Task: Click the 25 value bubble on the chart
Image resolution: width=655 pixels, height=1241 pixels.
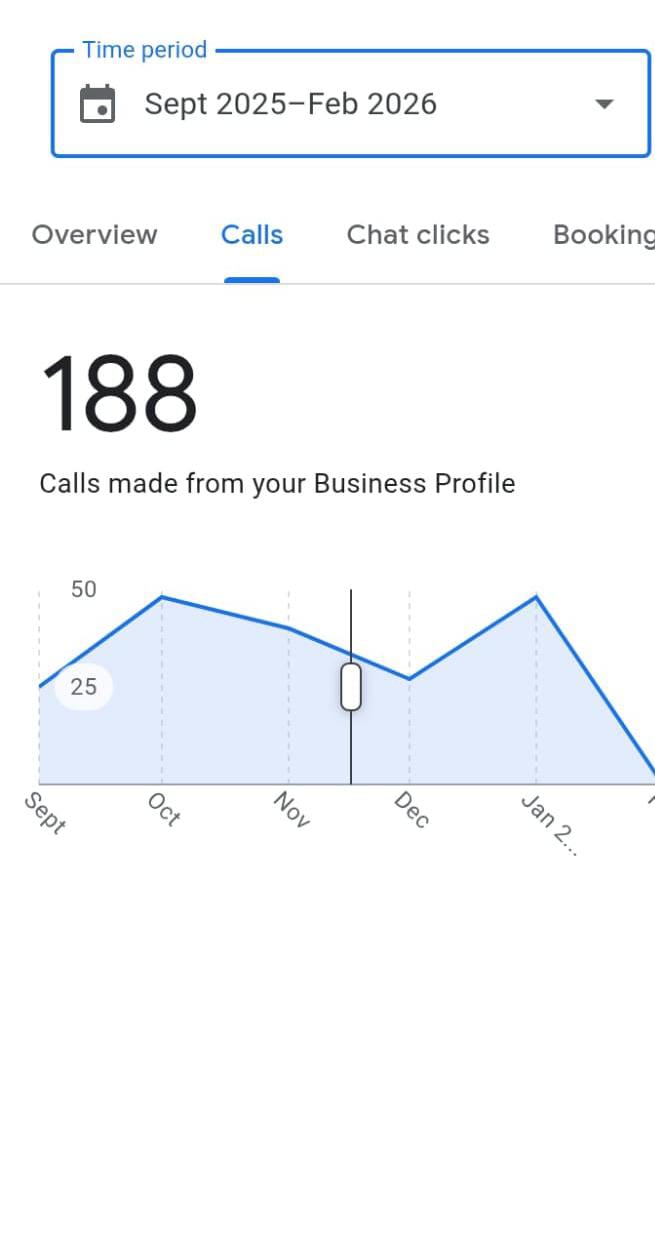Action: (x=83, y=686)
